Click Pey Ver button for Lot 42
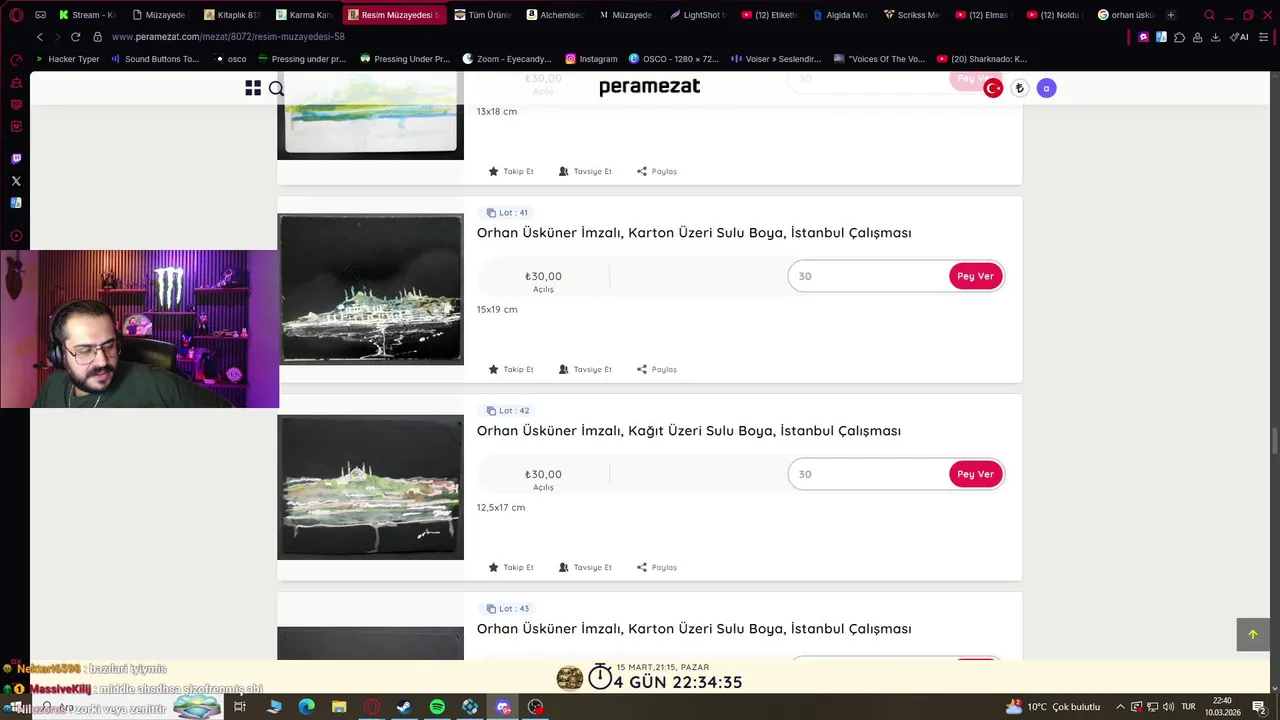Image resolution: width=1280 pixels, height=720 pixels. pyautogui.click(x=975, y=474)
